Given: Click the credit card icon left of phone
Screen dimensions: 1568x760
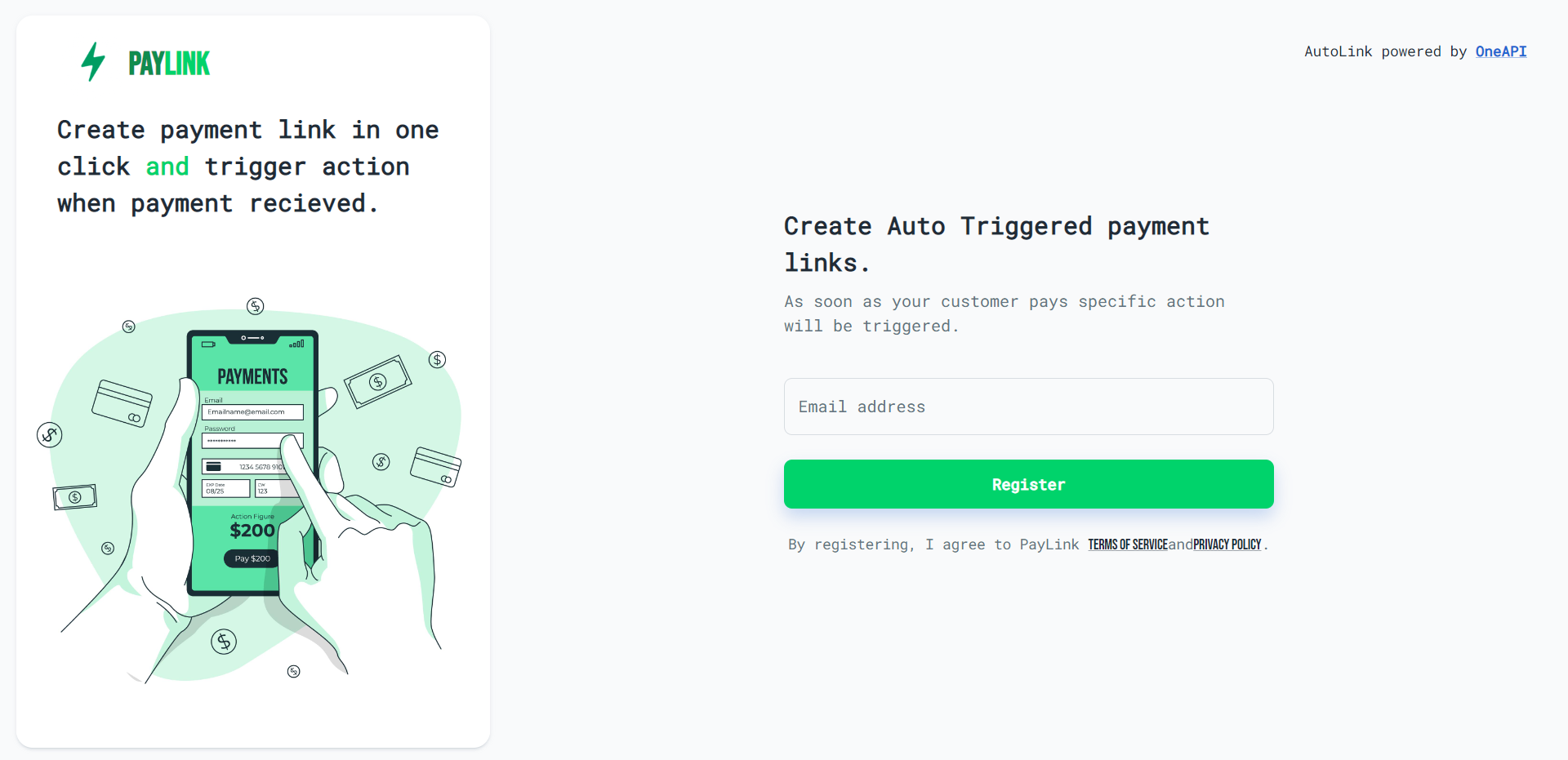Looking at the screenshot, I should click(122, 403).
